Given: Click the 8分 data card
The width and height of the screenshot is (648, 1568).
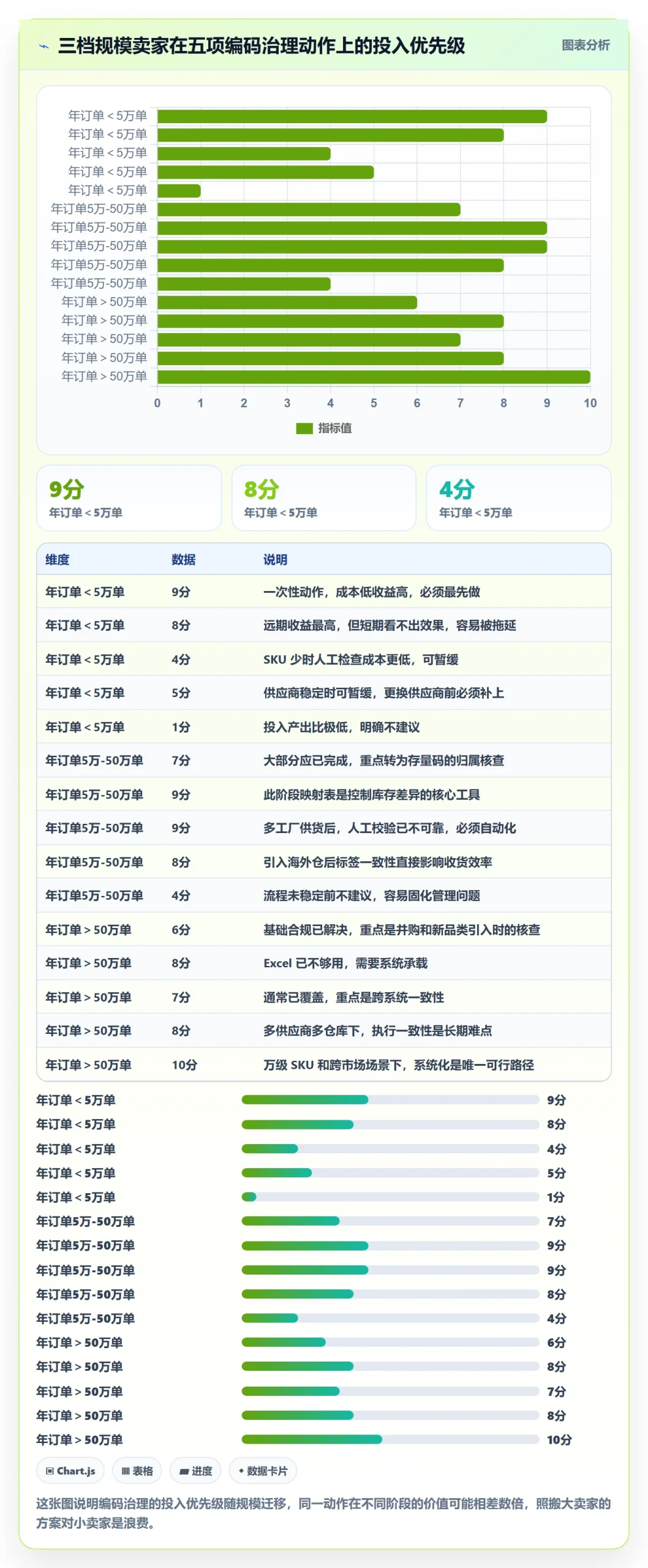Looking at the screenshot, I should 324,498.
